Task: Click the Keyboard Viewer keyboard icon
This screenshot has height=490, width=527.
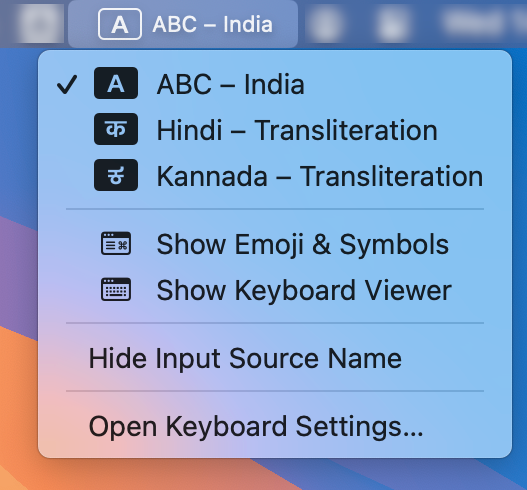Action: tap(116, 289)
